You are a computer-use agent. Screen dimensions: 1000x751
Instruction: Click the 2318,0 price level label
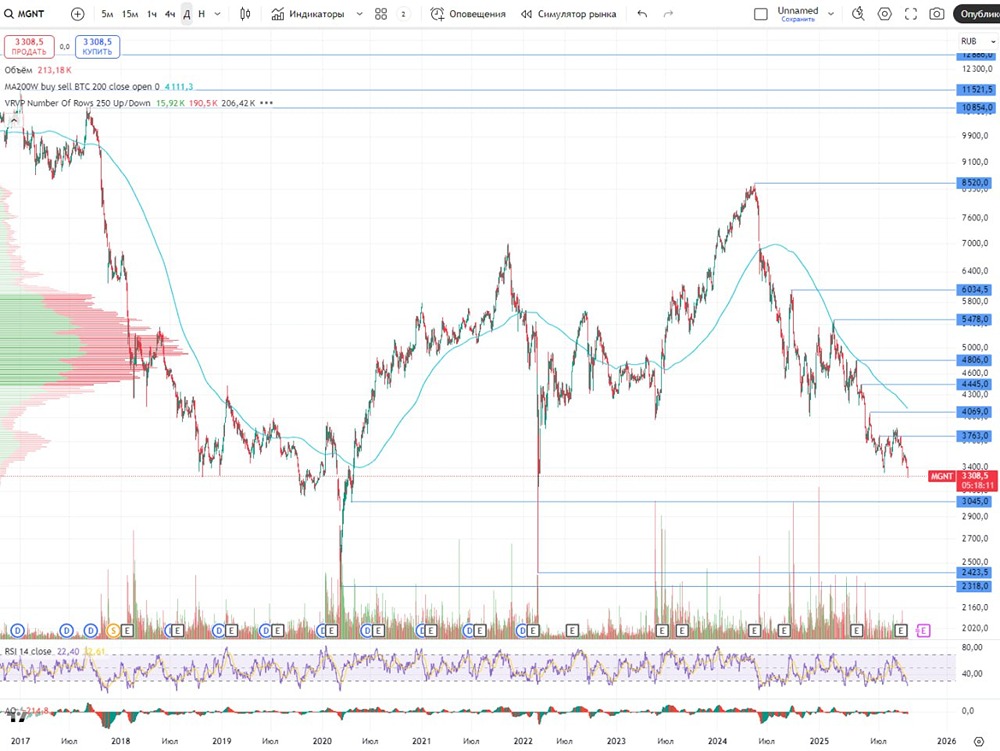pos(975,585)
